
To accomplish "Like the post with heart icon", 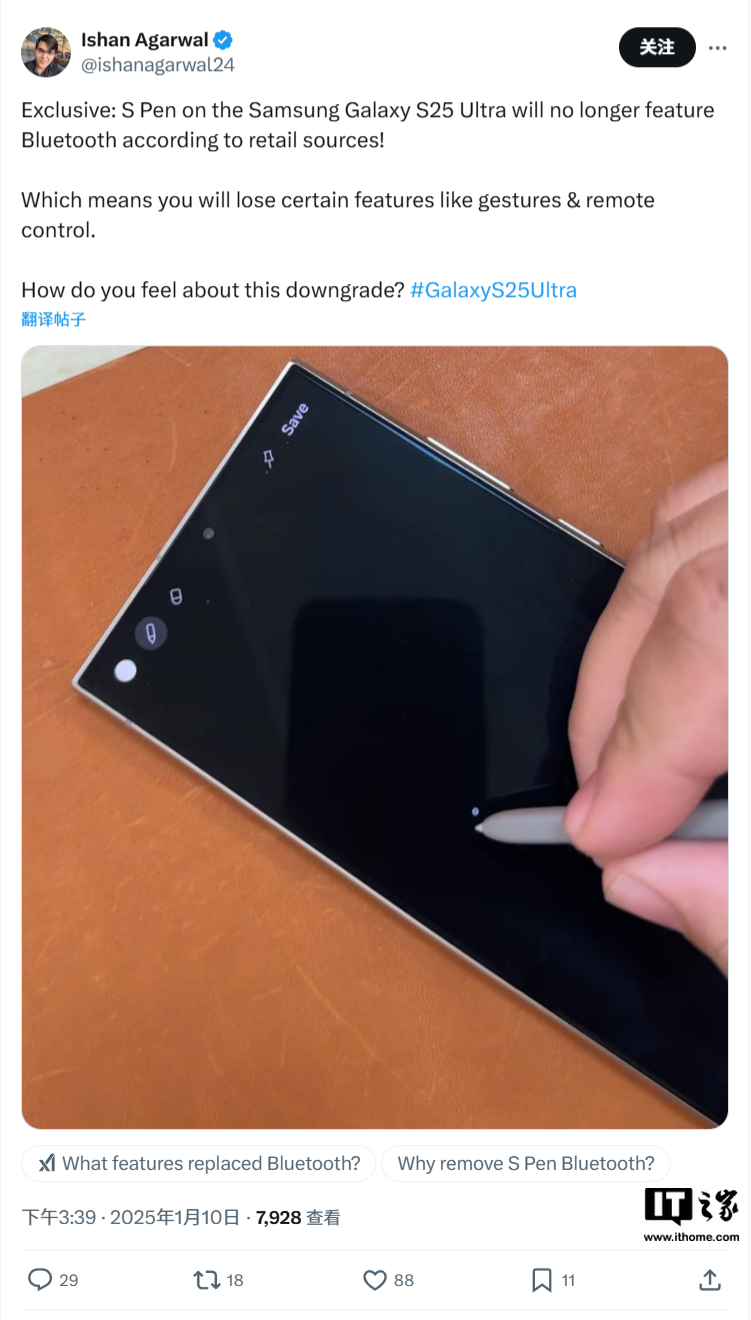I will pyautogui.click(x=374, y=1280).
